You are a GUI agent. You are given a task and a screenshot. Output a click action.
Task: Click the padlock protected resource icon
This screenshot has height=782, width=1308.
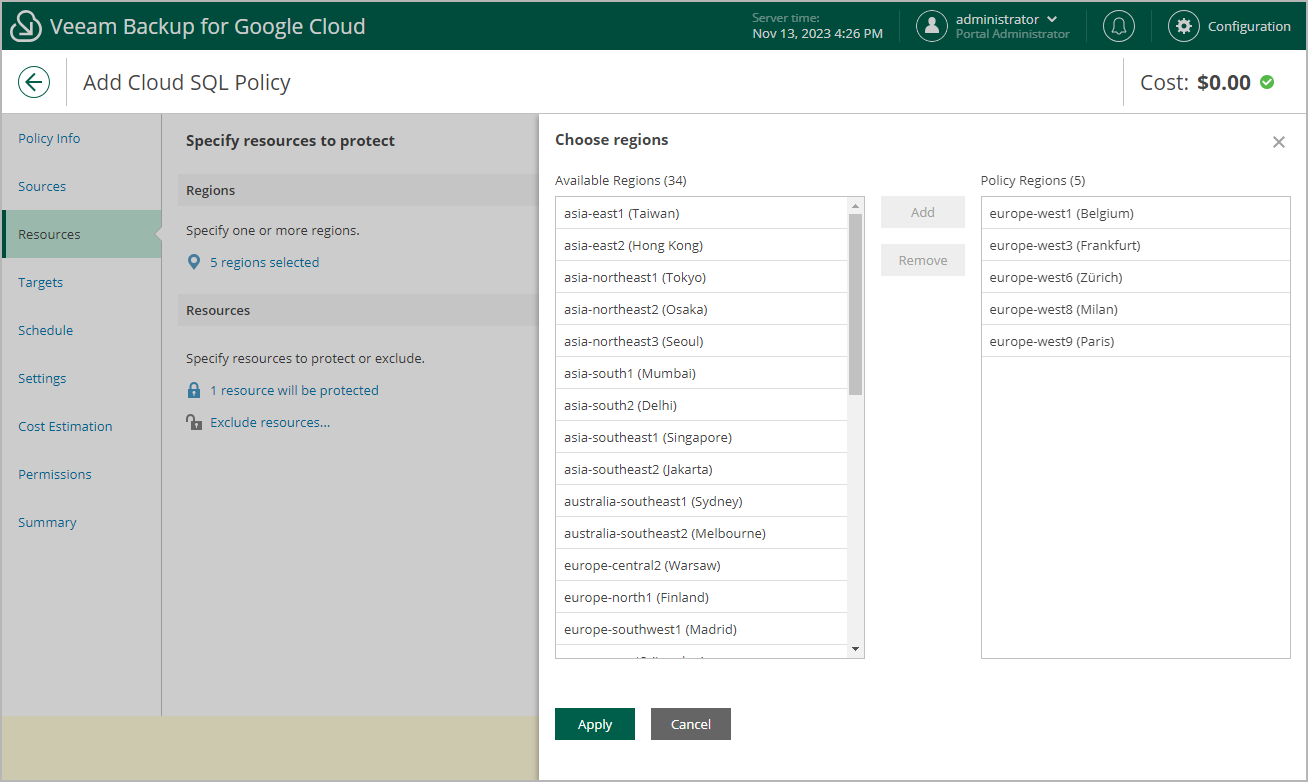(x=195, y=390)
